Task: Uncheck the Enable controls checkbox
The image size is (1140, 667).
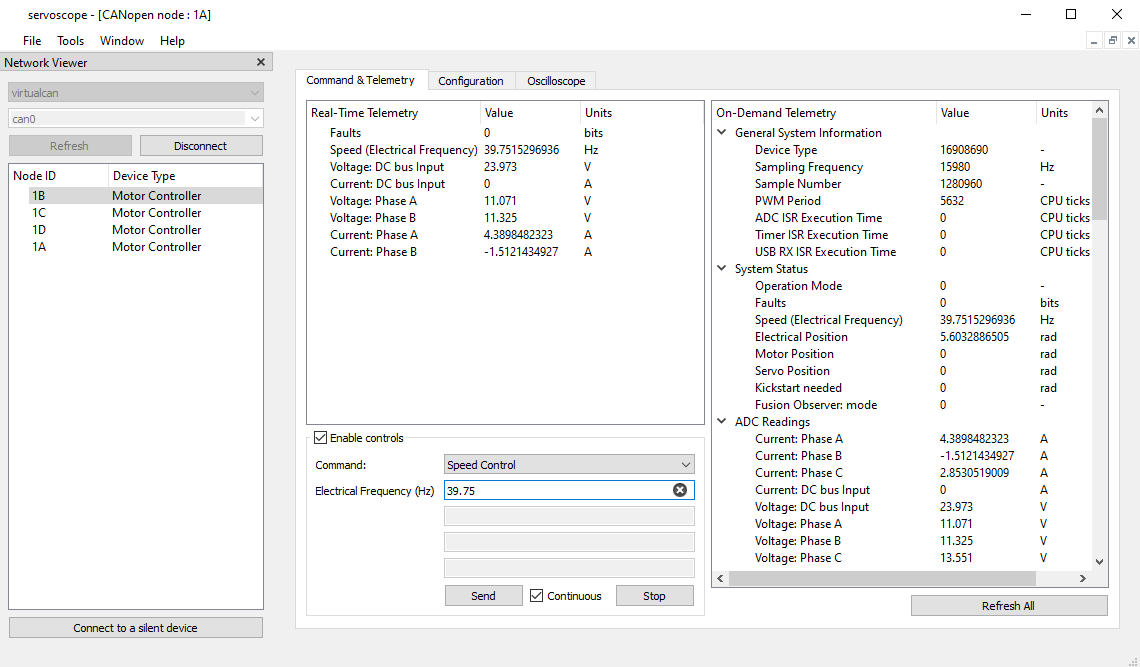Action: tap(321, 437)
